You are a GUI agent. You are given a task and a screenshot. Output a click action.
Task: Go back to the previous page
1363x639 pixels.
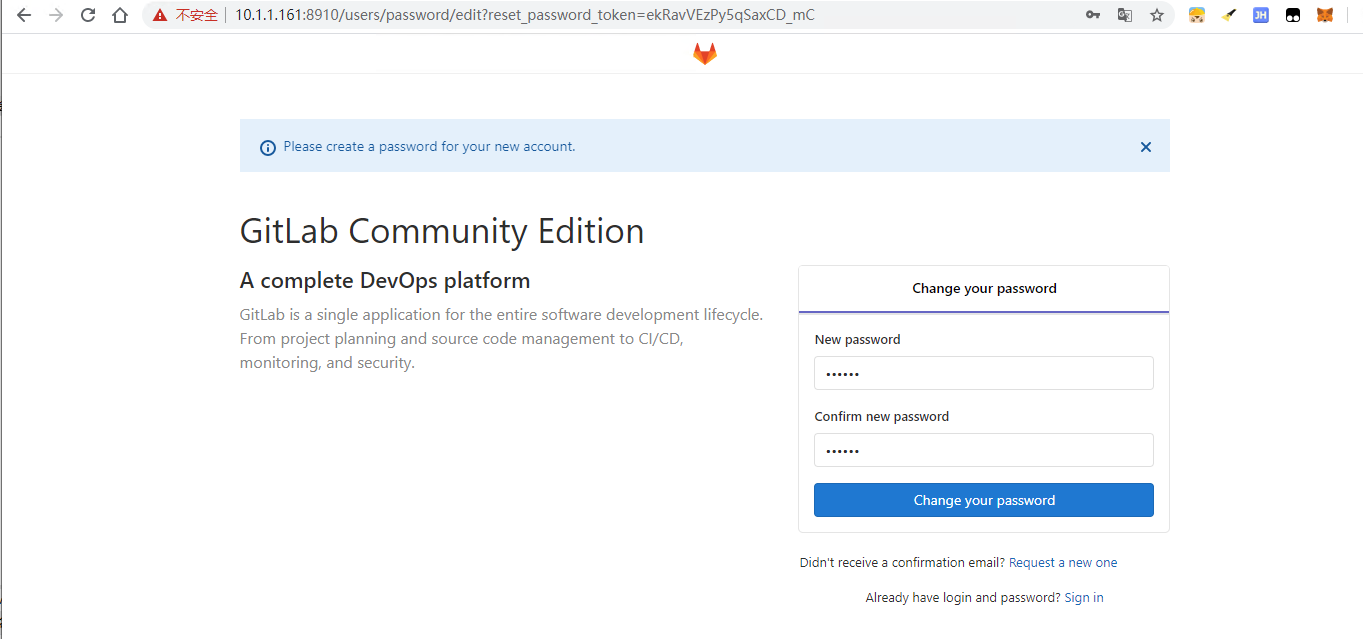[x=24, y=15]
